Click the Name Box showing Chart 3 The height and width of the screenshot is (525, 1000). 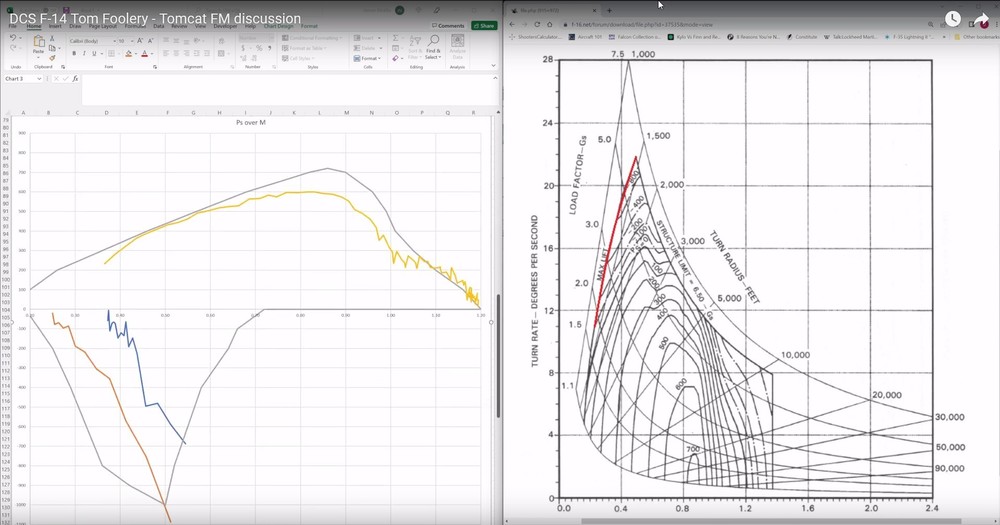coord(23,78)
